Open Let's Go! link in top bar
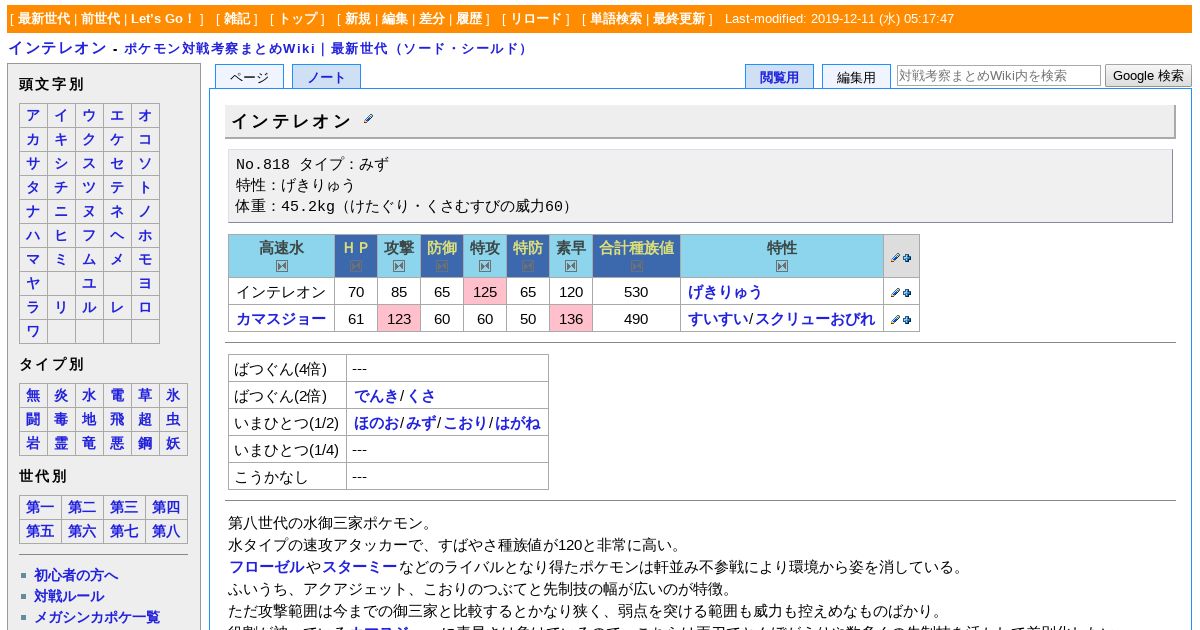Screen dimensions: 1200x630 163,19
